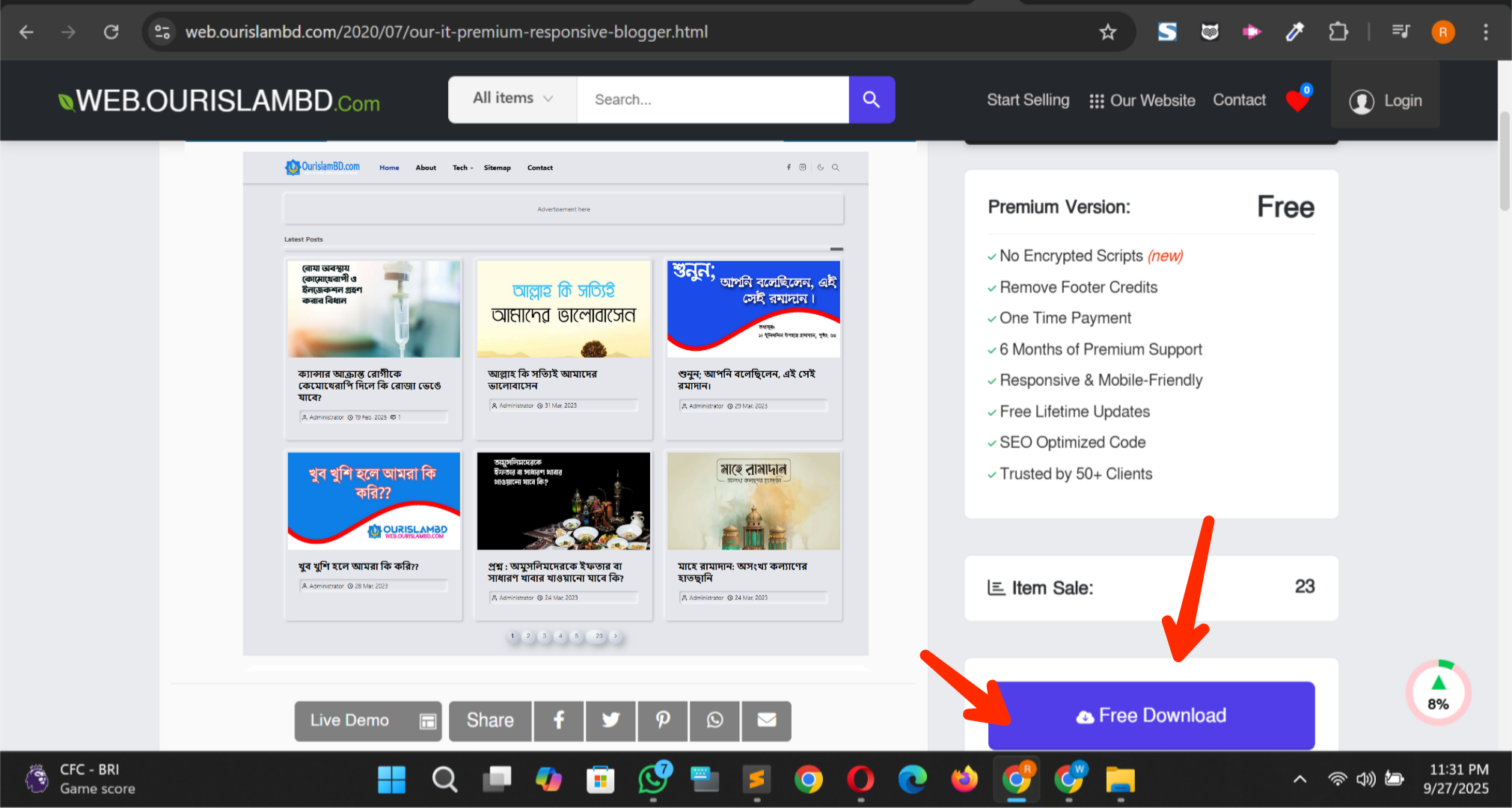Viewport: 1512px width, 808px height.
Task: Open the Pinterest share icon
Action: point(662,720)
